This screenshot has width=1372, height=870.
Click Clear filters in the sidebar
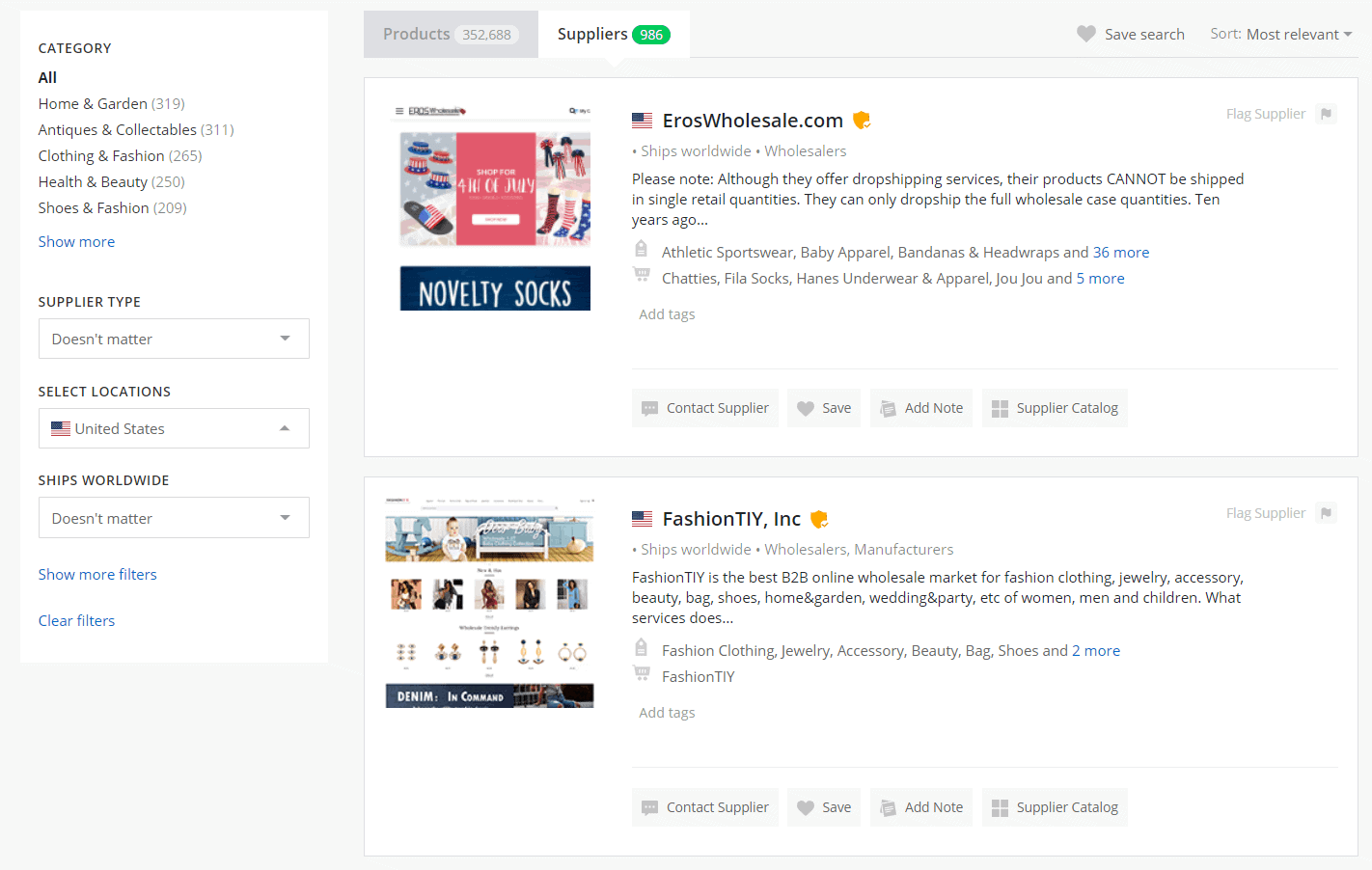pyautogui.click(x=76, y=620)
